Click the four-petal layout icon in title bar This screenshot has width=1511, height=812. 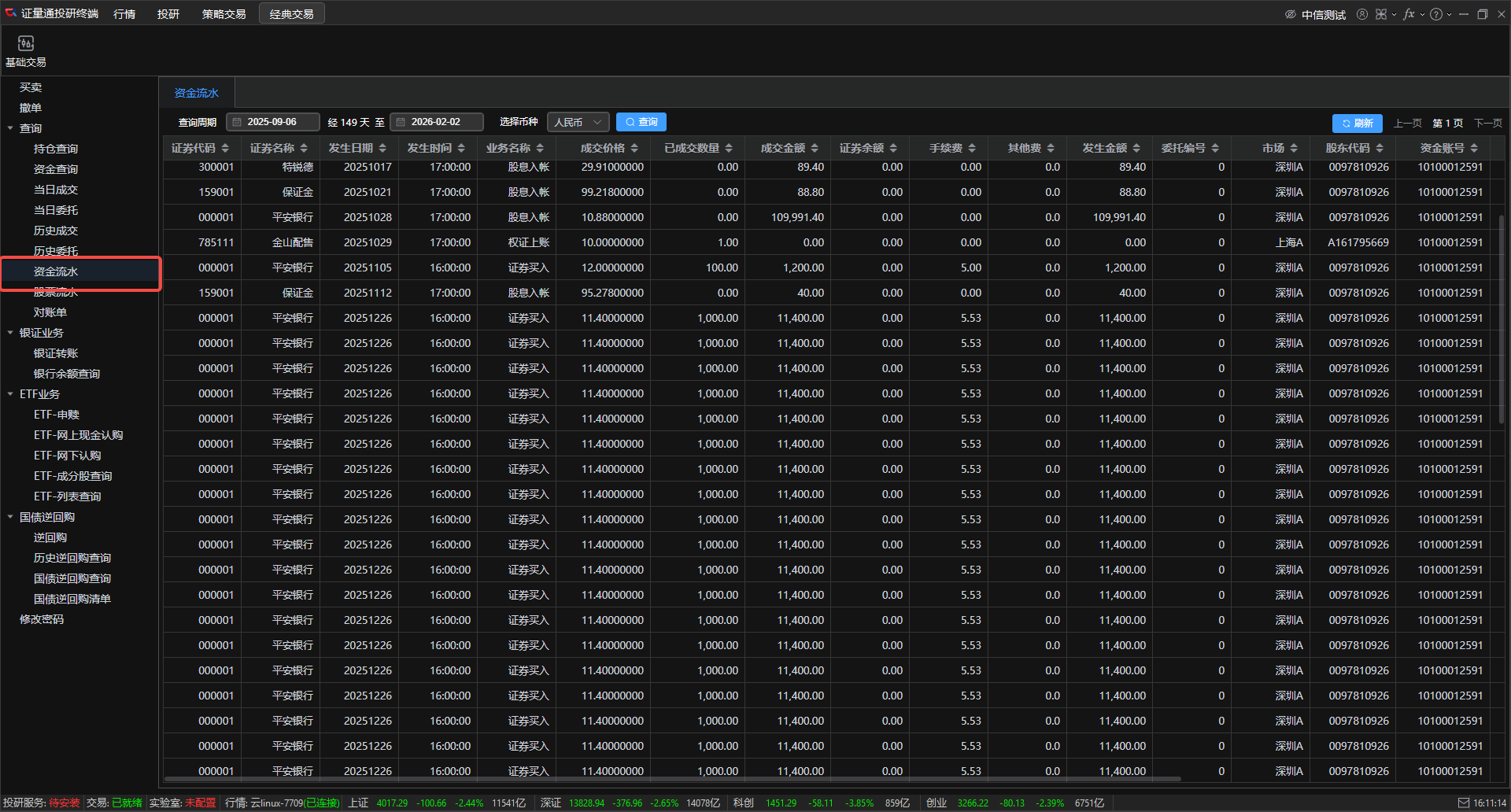click(x=1381, y=14)
